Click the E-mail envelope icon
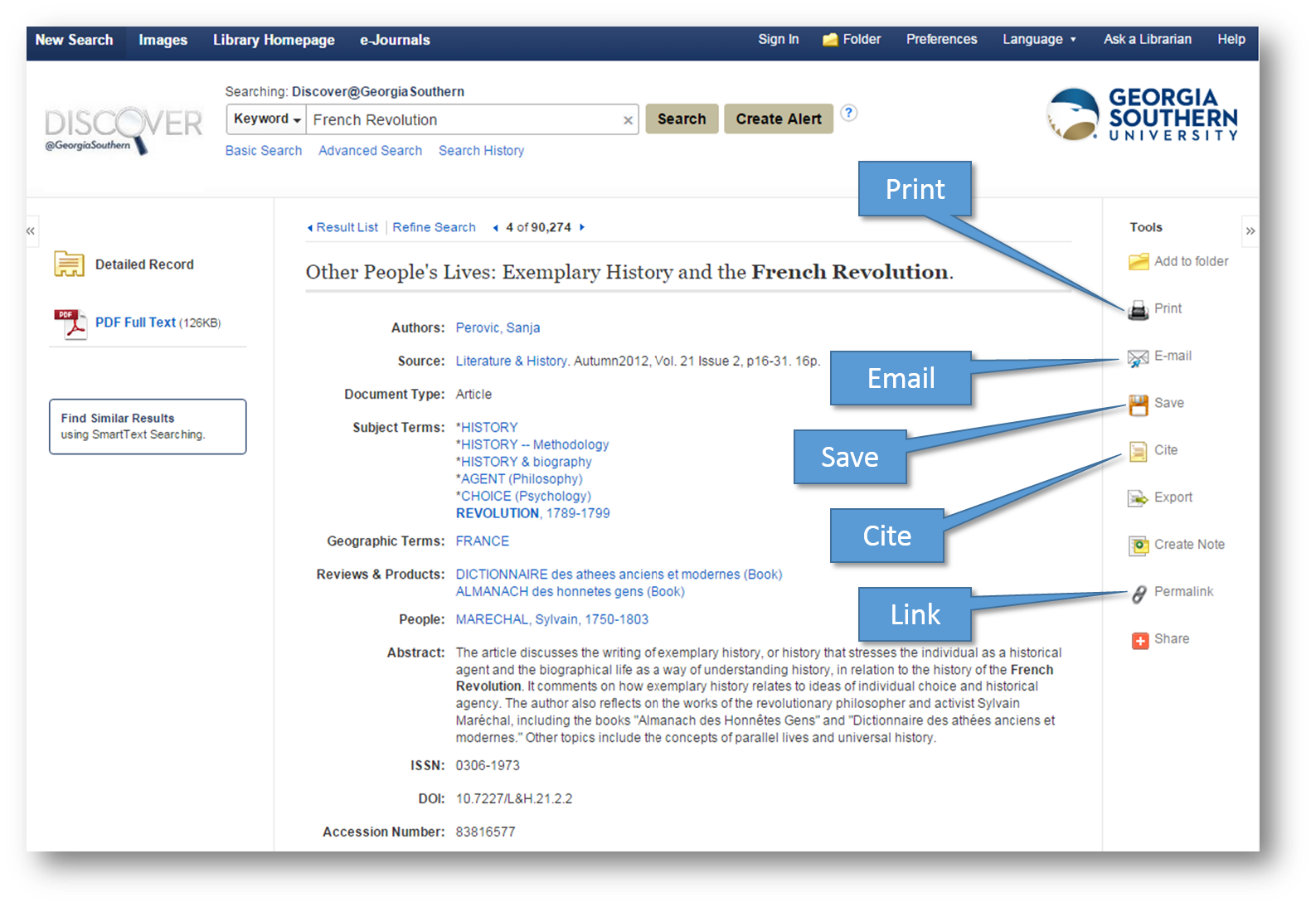Image resolution: width=1316 pixels, height=907 pixels. pyautogui.click(x=1138, y=357)
